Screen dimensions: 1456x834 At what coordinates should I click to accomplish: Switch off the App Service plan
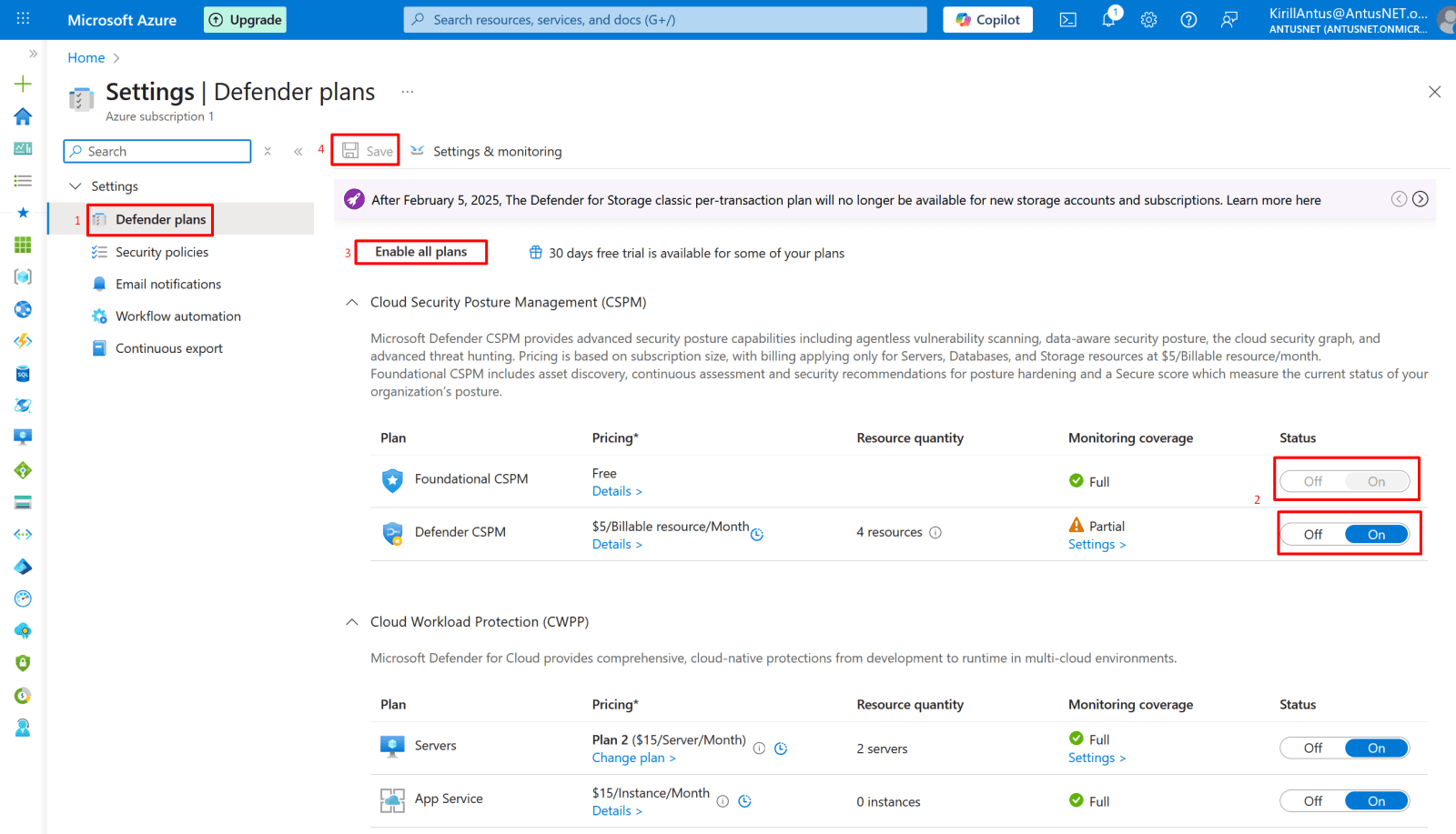[x=1312, y=801]
